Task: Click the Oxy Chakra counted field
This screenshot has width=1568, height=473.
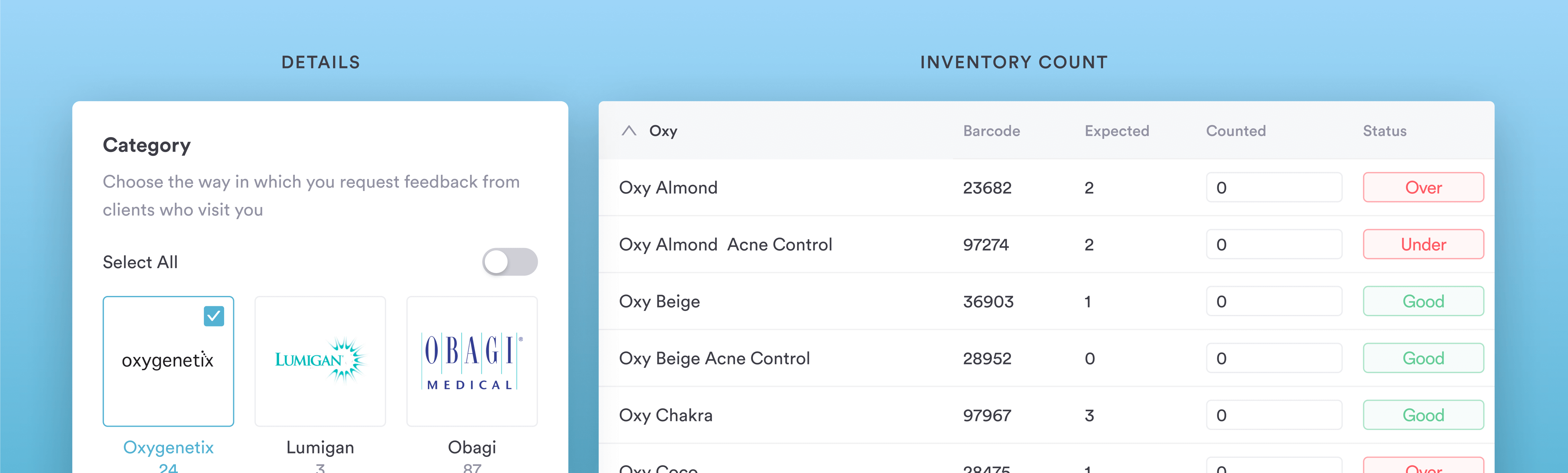Action: point(1273,415)
